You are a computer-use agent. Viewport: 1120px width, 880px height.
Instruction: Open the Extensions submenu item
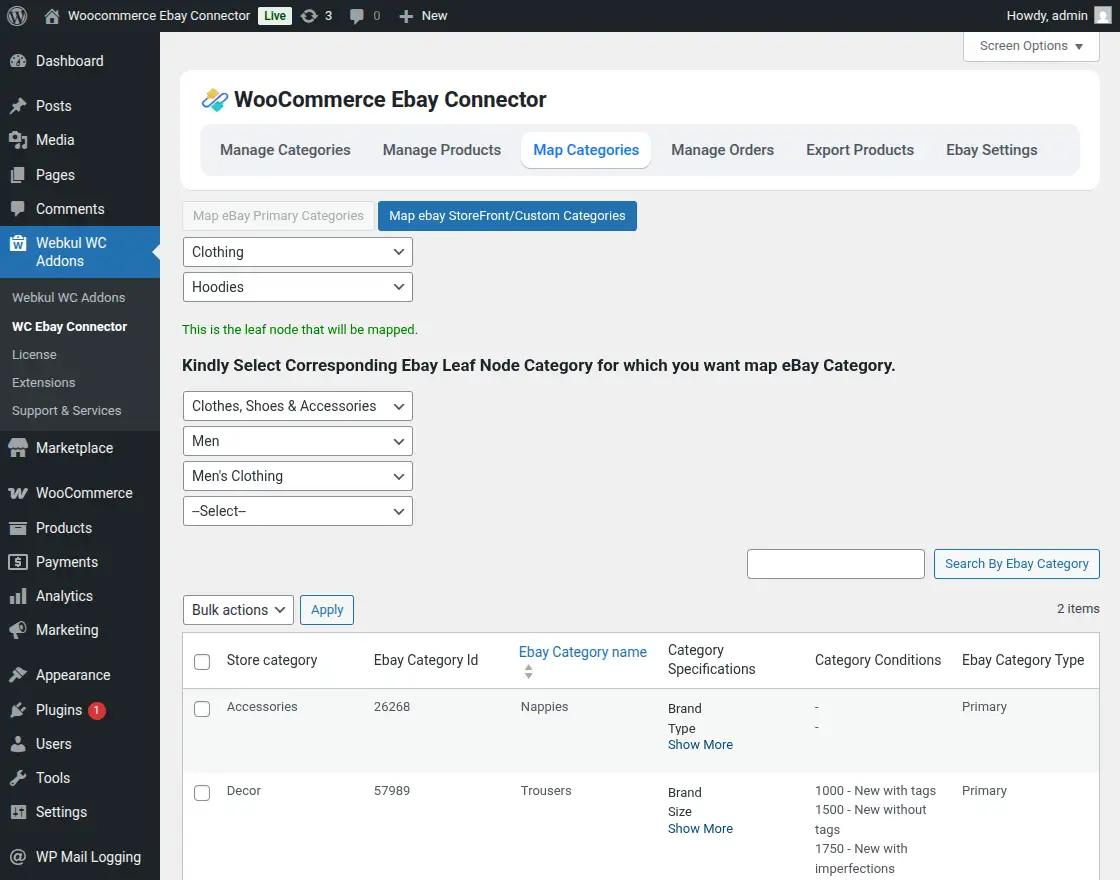pyautogui.click(x=44, y=383)
